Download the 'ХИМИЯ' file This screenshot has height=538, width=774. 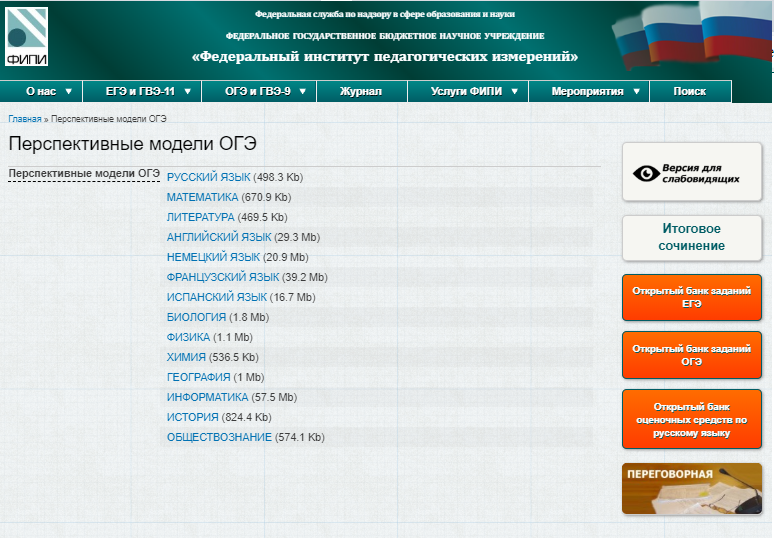(x=186, y=357)
